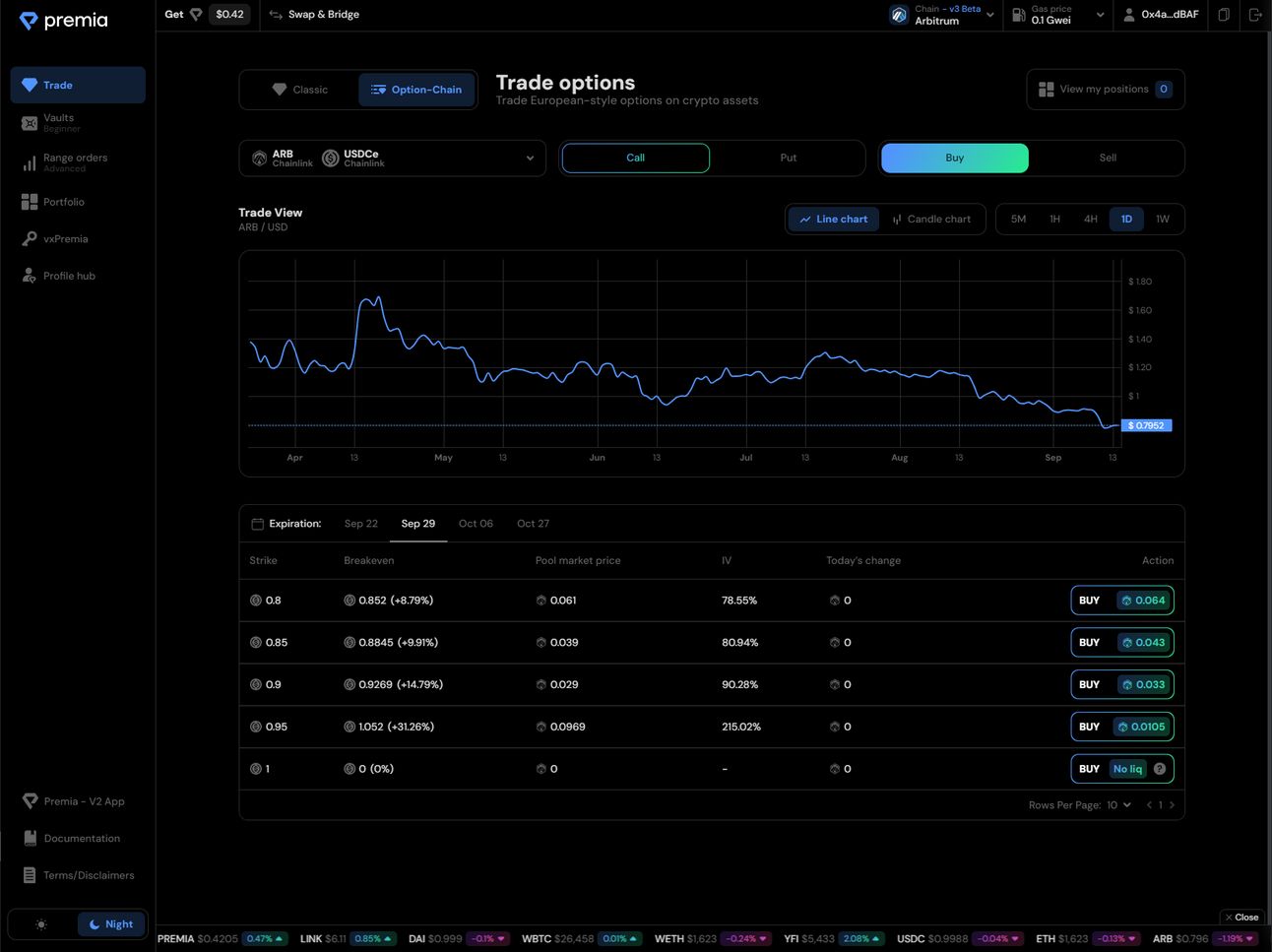The height and width of the screenshot is (952, 1272).
Task: Switch to Classic trading view
Action: [299, 90]
